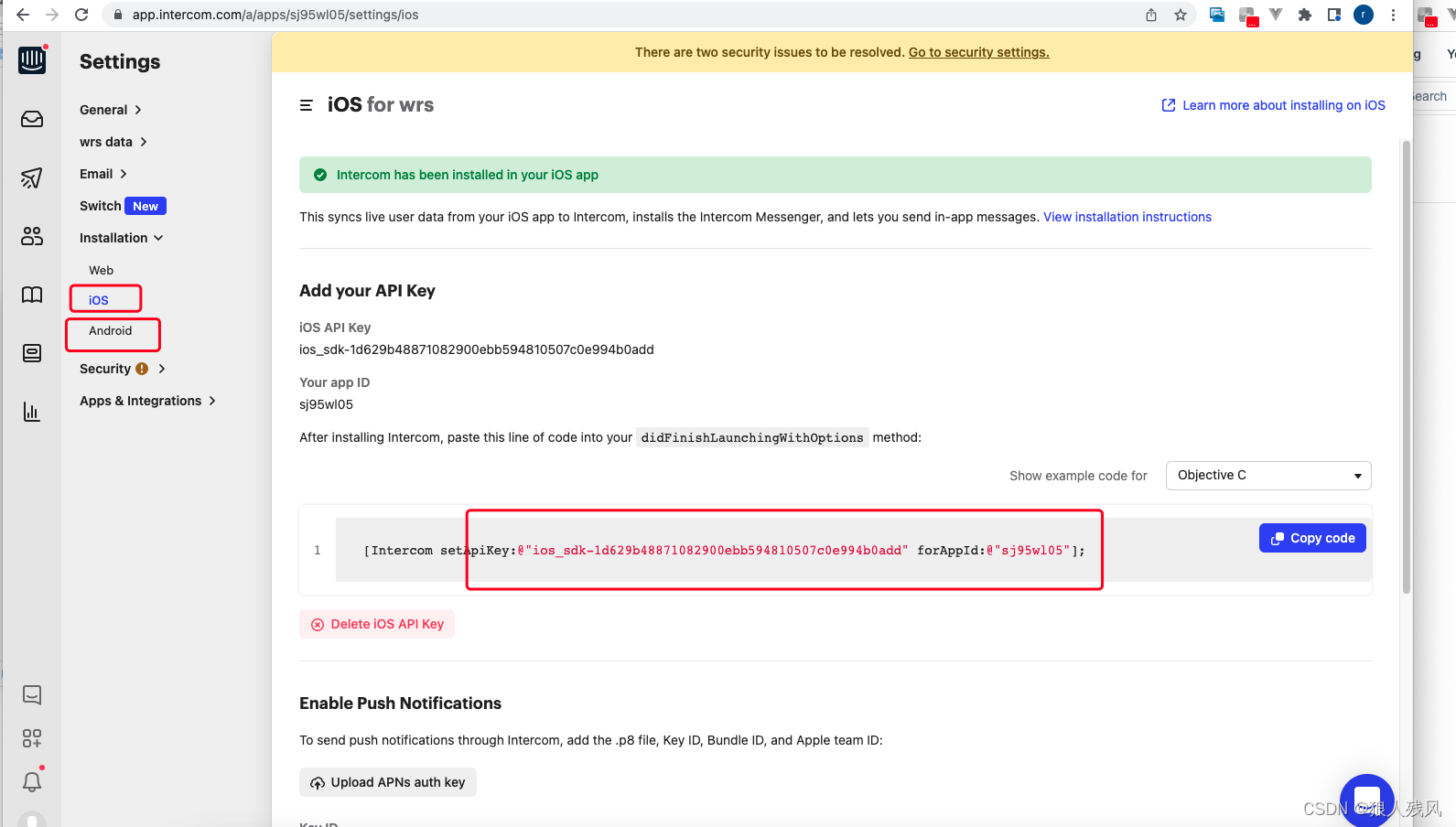Click the didFinishLaunchingWithOptions code label
The width and height of the screenshot is (1456, 827).
[752, 437]
